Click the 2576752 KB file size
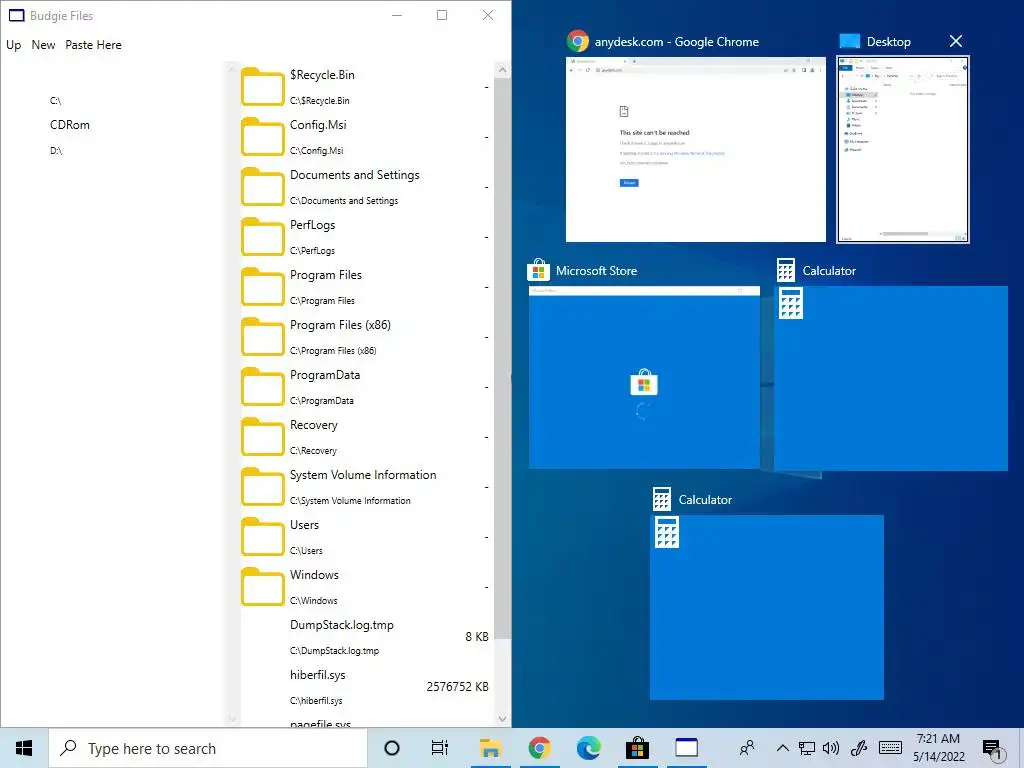 pos(457,687)
